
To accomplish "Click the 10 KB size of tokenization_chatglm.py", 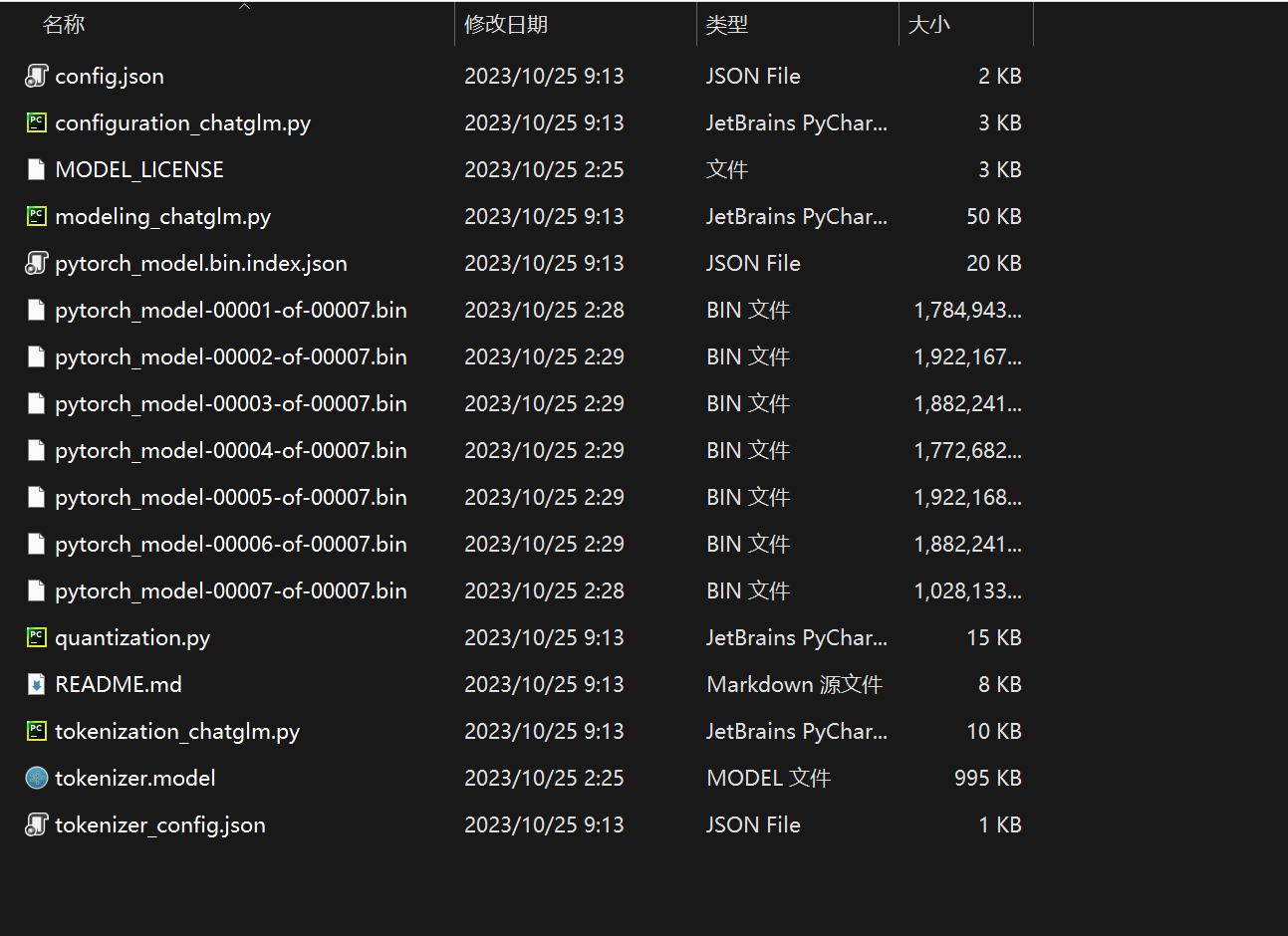I will (994, 731).
